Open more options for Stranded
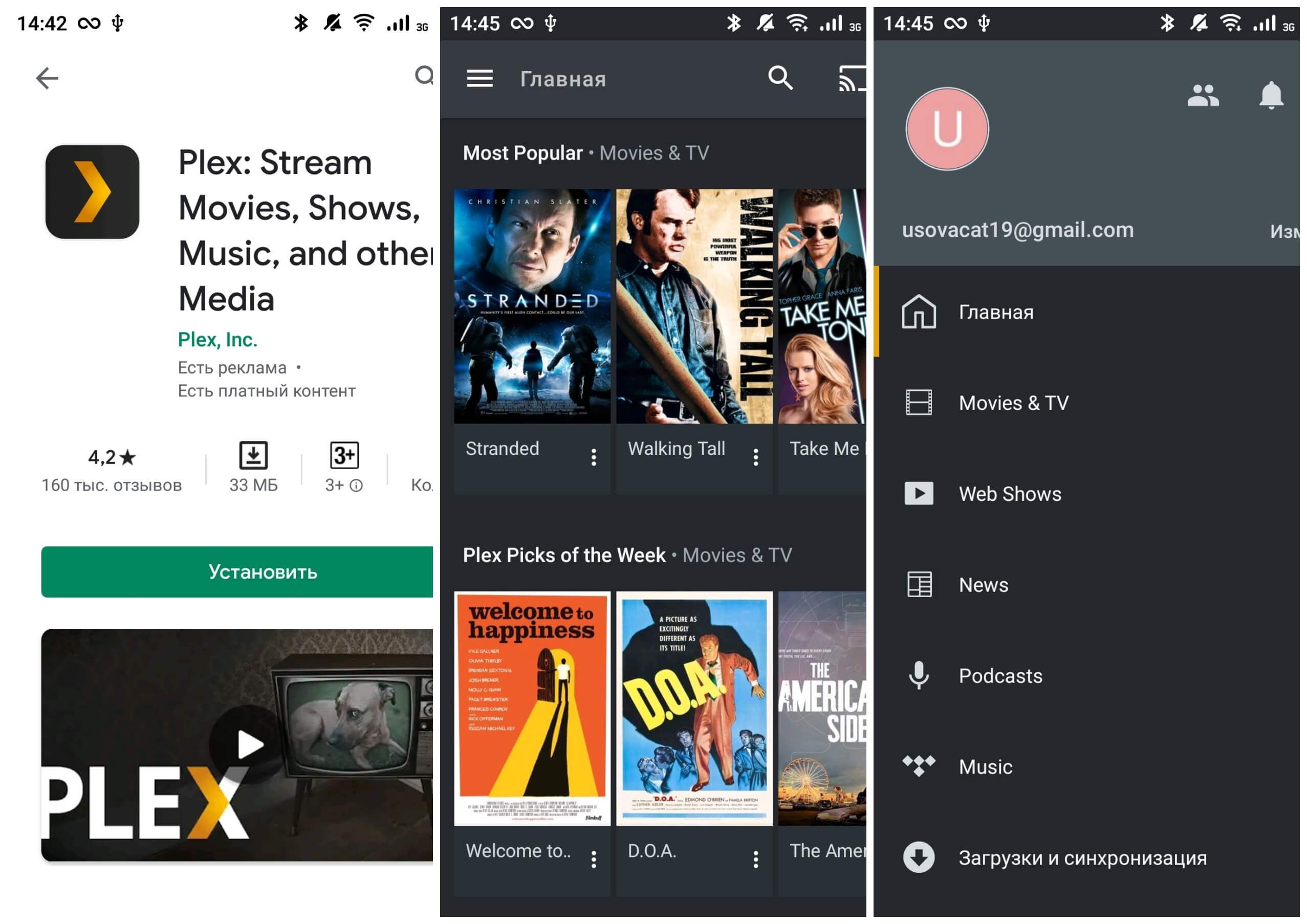 click(594, 457)
